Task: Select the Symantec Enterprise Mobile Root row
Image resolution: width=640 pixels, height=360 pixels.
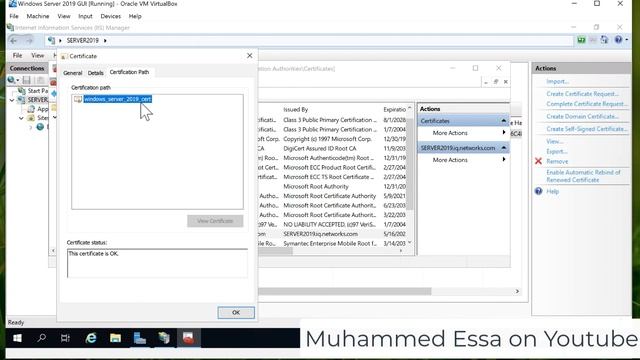Action: 332,243
